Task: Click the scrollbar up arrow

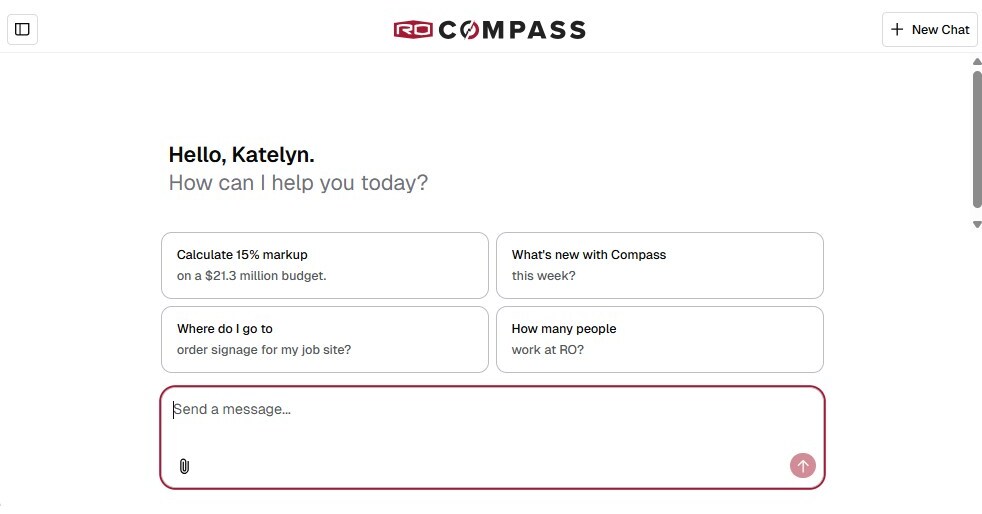Action: (x=977, y=62)
